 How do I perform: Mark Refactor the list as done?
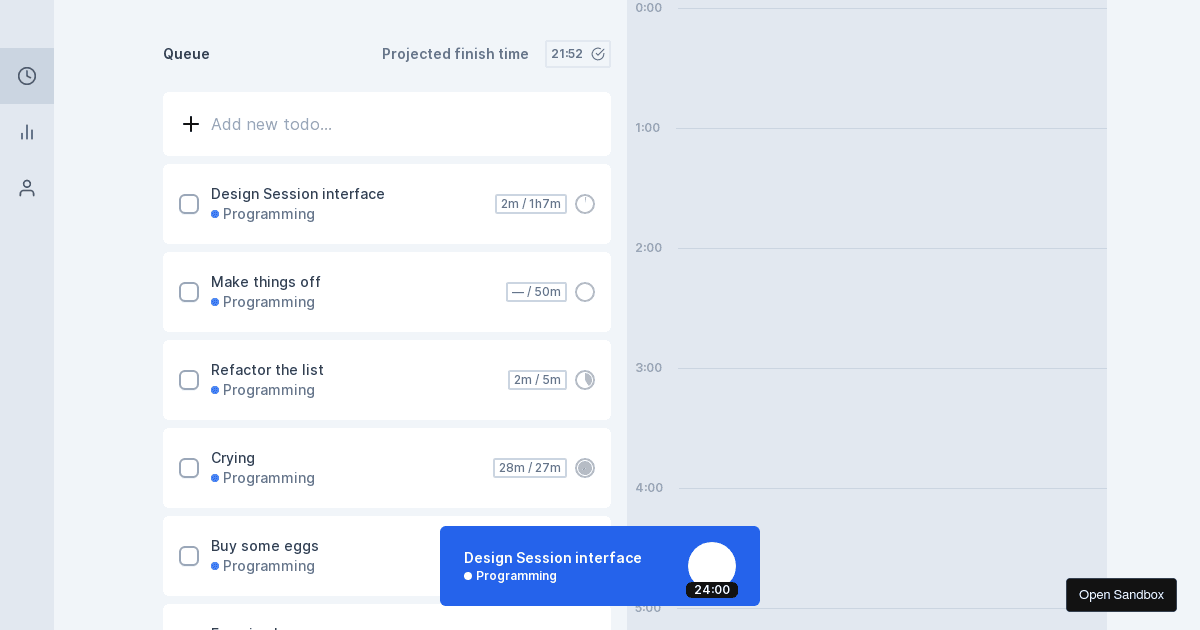tap(189, 380)
